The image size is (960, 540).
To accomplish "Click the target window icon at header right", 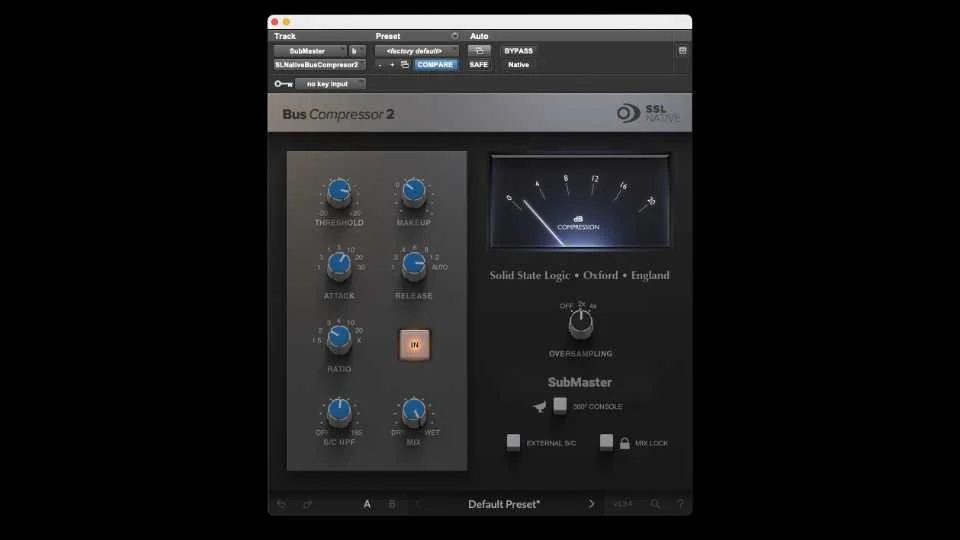I will (x=682, y=51).
